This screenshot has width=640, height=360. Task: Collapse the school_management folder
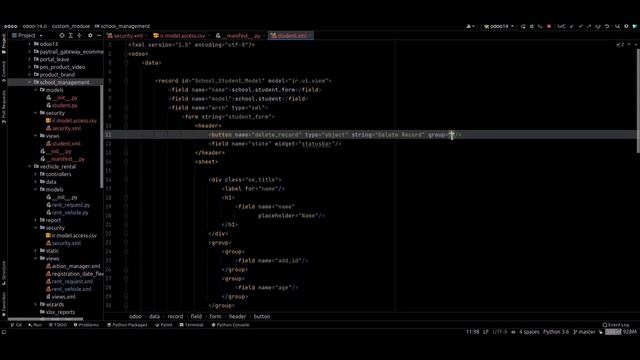[x=30, y=82]
